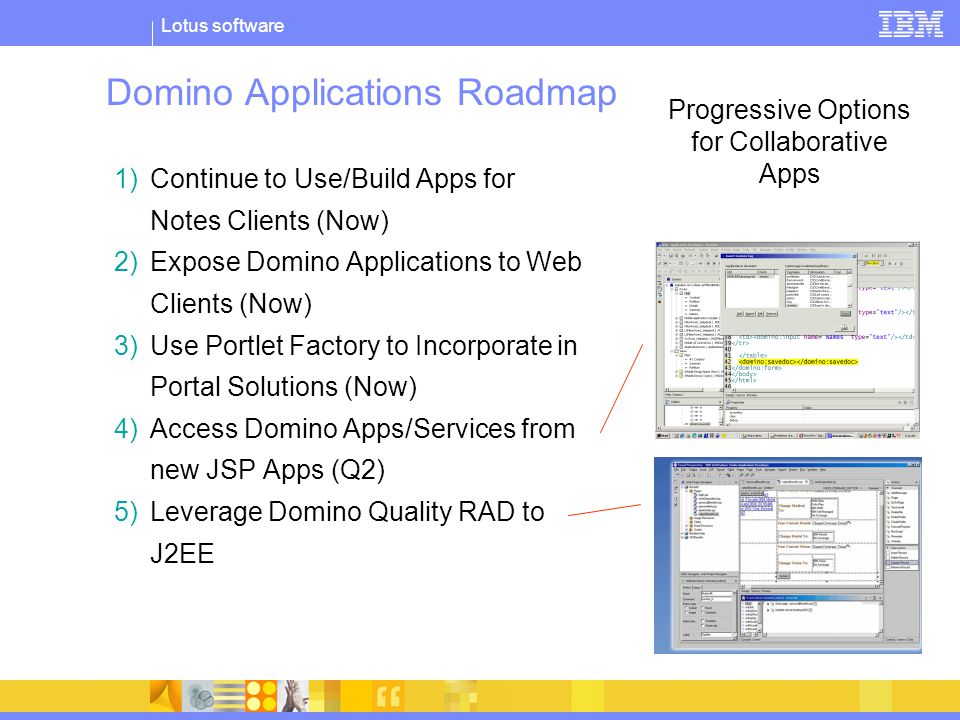Open the upper code editor screenshot thumbnail
This screenshot has width=960, height=720.
point(787,340)
